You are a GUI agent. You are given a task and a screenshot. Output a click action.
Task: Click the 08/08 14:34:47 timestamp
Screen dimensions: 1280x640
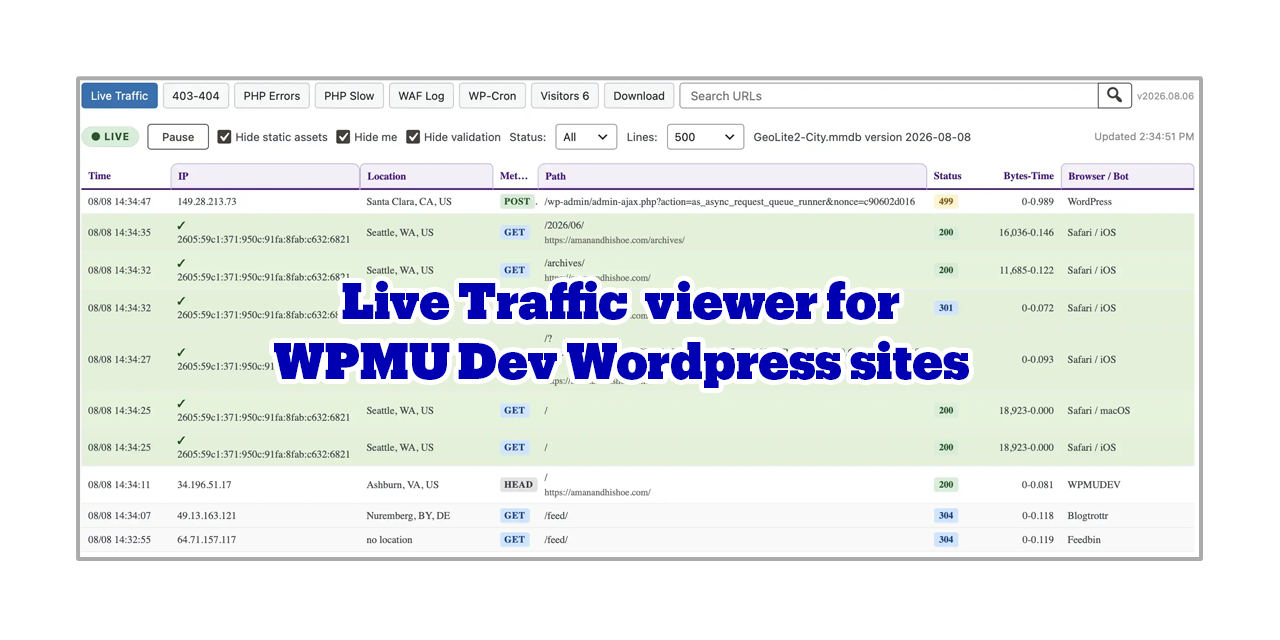119,201
